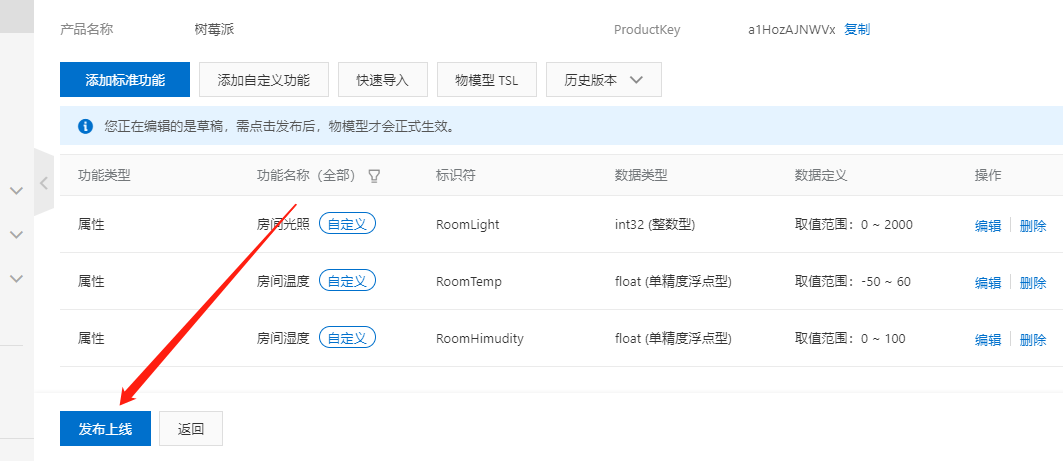
Task: Copy the ProductKey via 复制 link
Action: pyautogui.click(x=857, y=30)
